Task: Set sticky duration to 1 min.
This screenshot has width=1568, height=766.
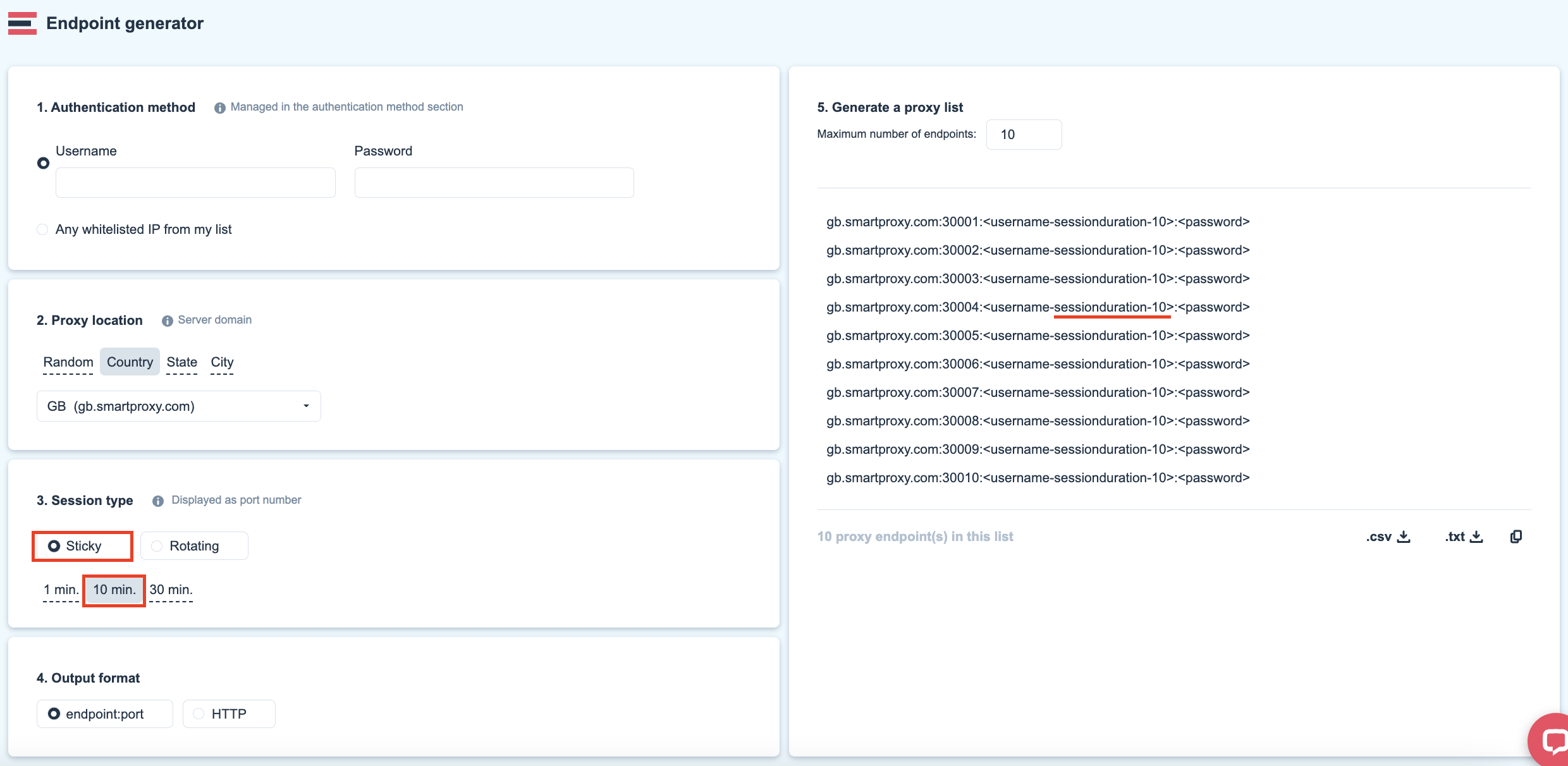Action: coord(61,590)
